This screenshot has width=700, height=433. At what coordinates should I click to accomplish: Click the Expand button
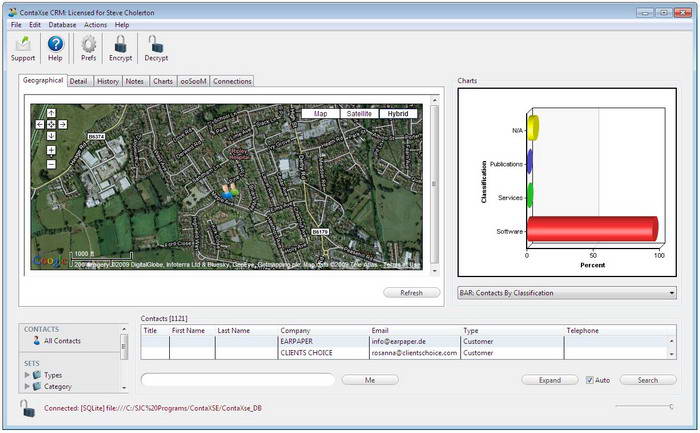tap(550, 380)
